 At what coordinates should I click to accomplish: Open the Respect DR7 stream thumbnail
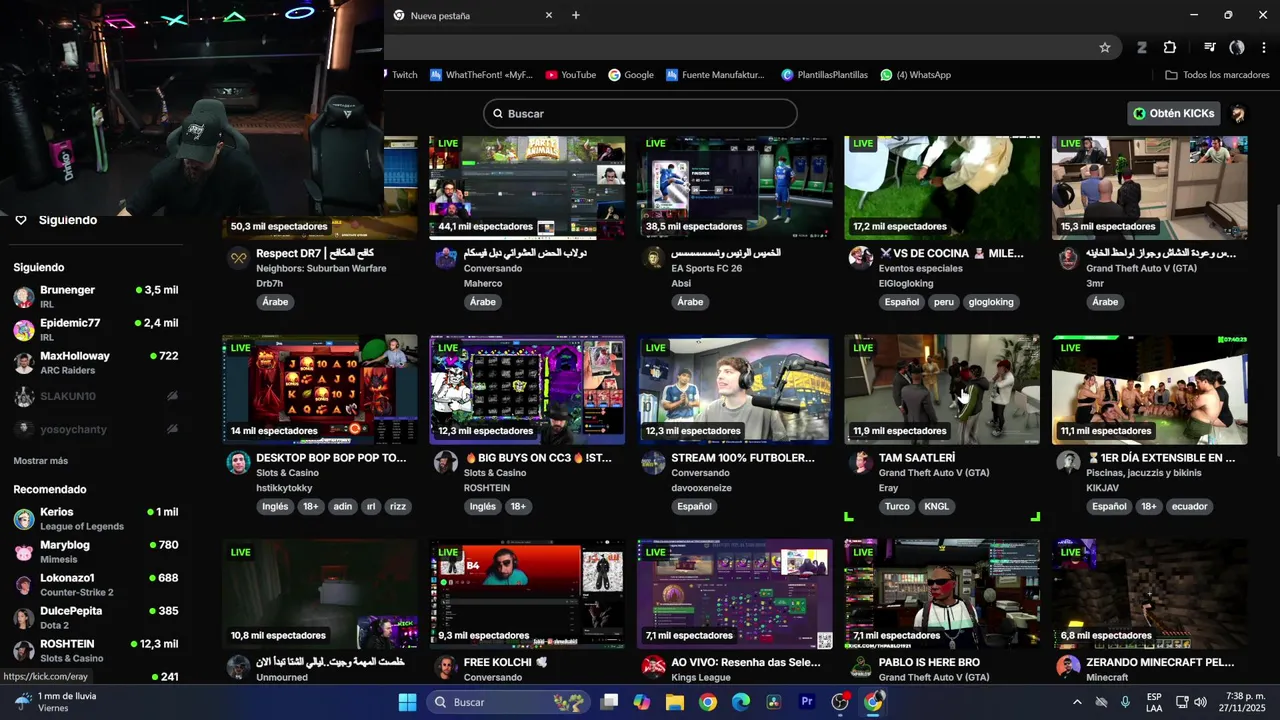point(319,188)
